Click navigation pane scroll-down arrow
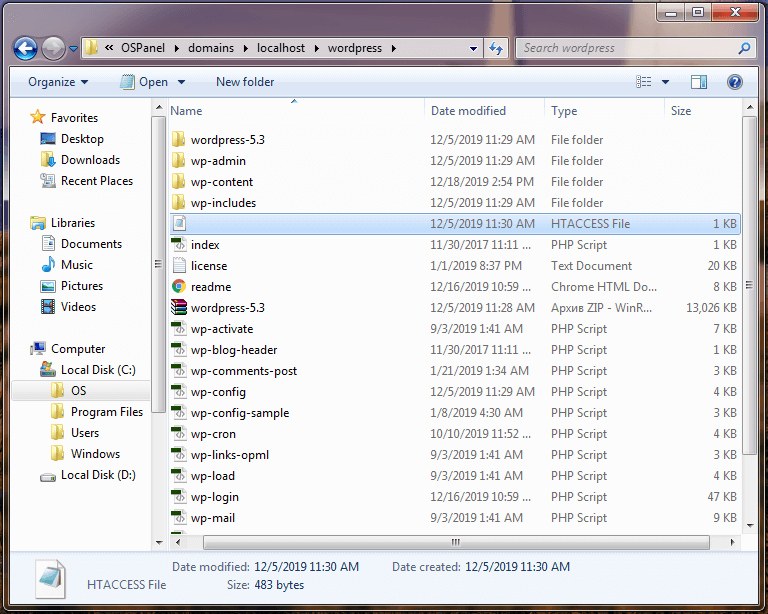Screen dimensions: 768x614 pos(159,543)
